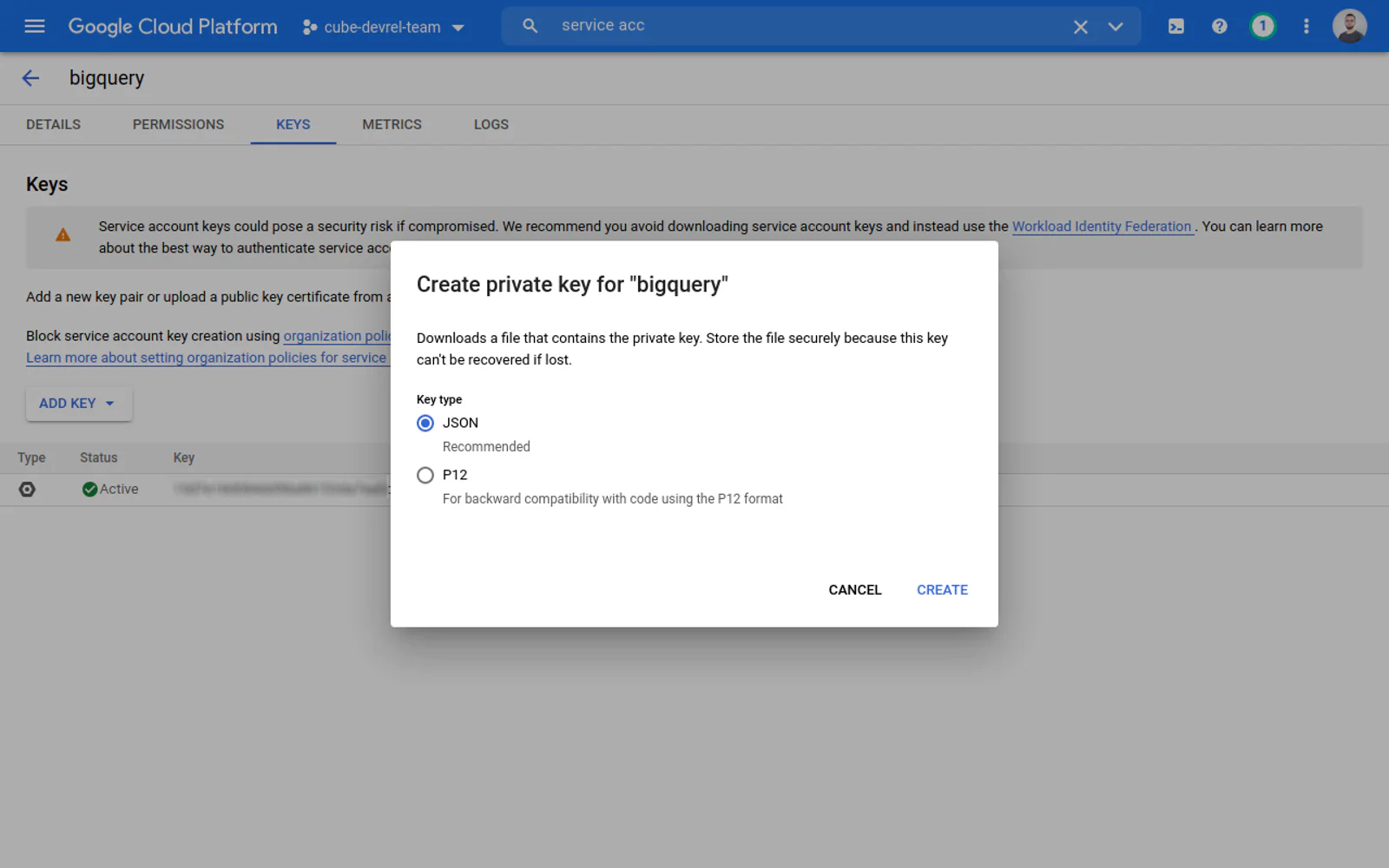
Task: Click the 'Keys' section heading
Action: (47, 184)
